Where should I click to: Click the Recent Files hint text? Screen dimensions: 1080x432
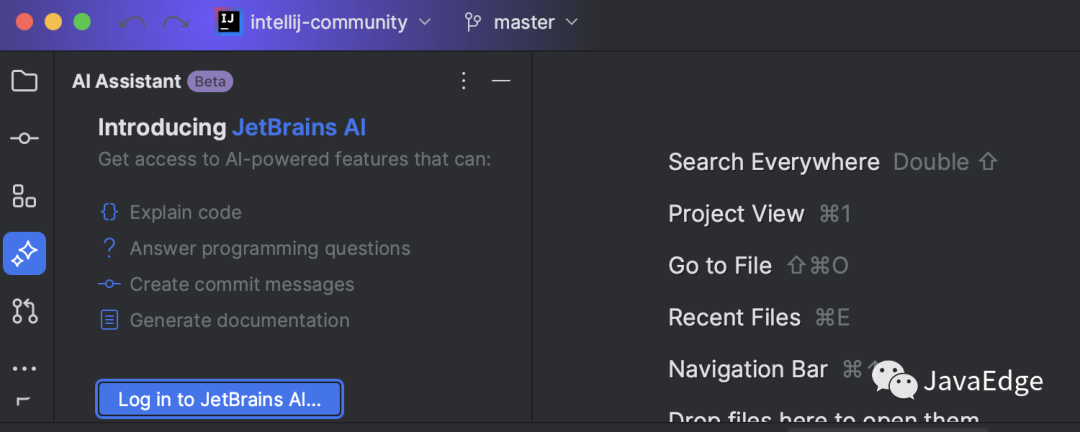pos(734,317)
